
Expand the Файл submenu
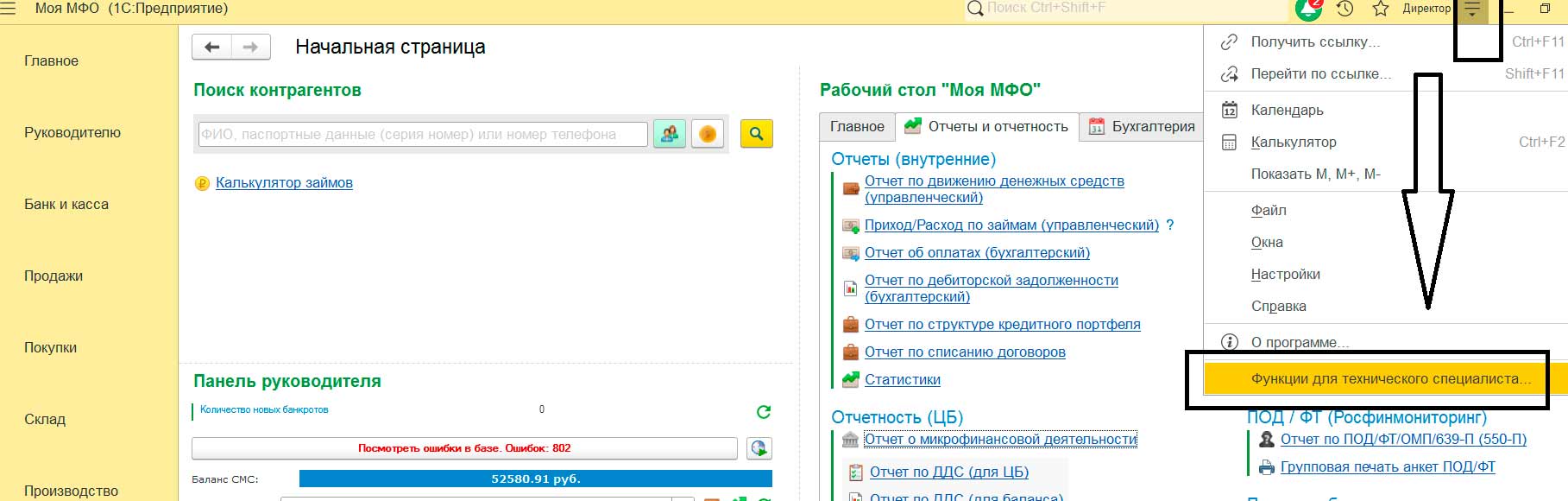(x=1386, y=210)
